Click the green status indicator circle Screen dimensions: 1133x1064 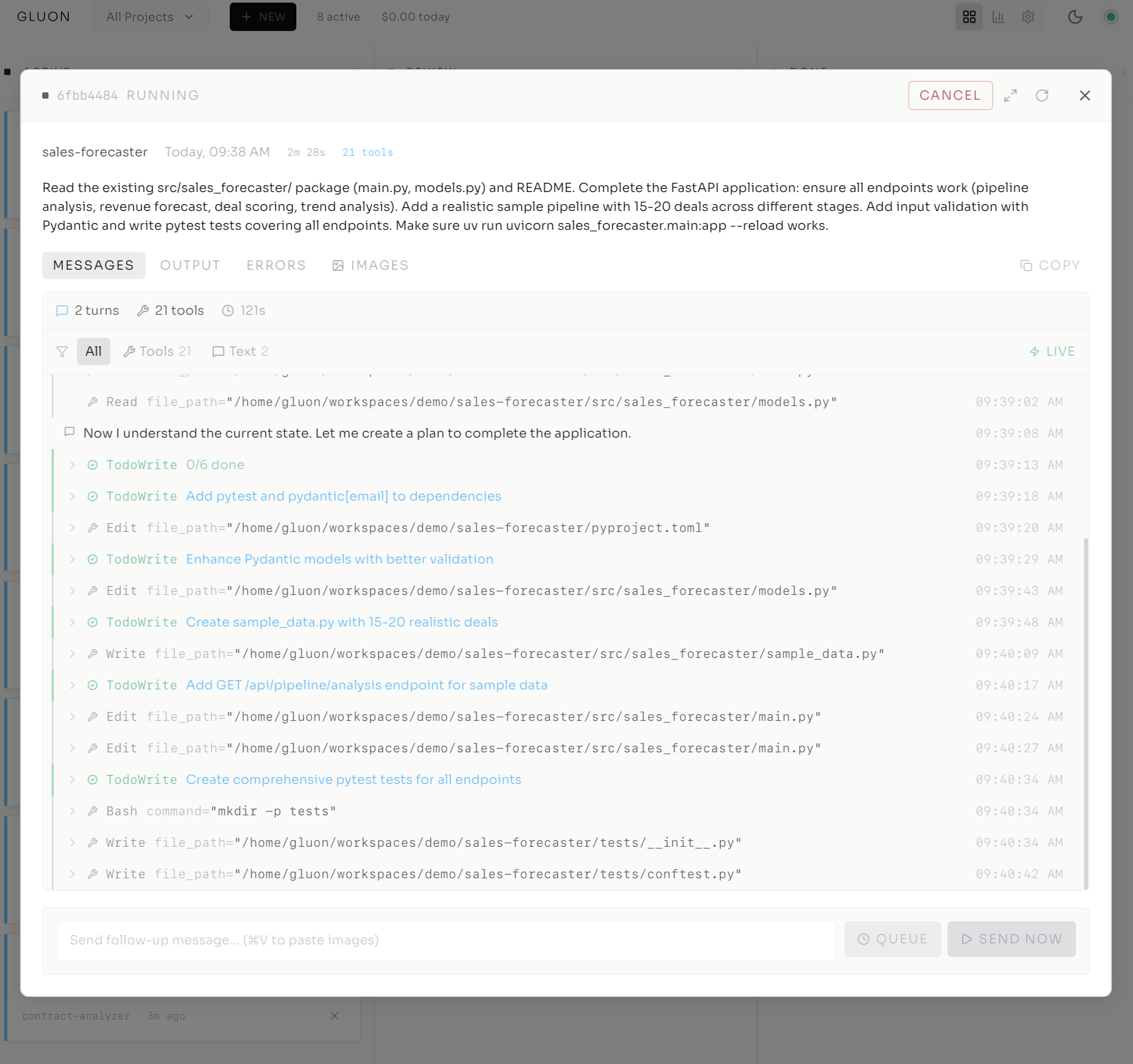pyautogui.click(x=1110, y=17)
